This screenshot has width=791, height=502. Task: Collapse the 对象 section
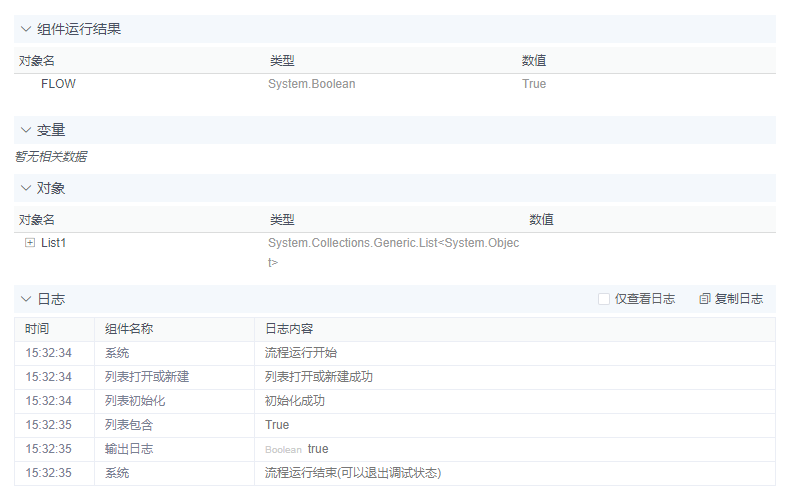tap(26, 188)
